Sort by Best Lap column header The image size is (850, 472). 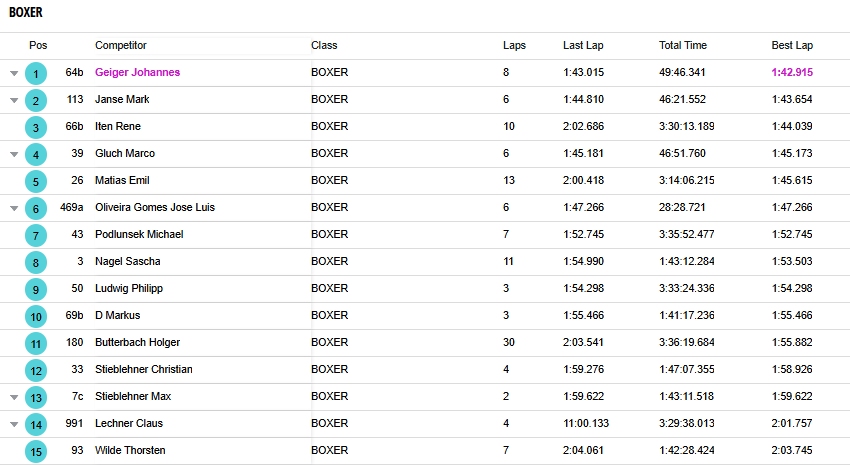click(792, 45)
